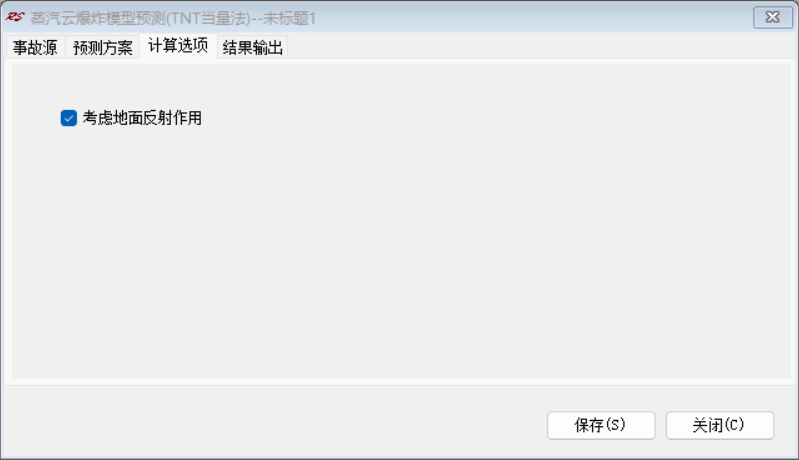
Task: View accident source settings via 事故源
Action: click(35, 47)
